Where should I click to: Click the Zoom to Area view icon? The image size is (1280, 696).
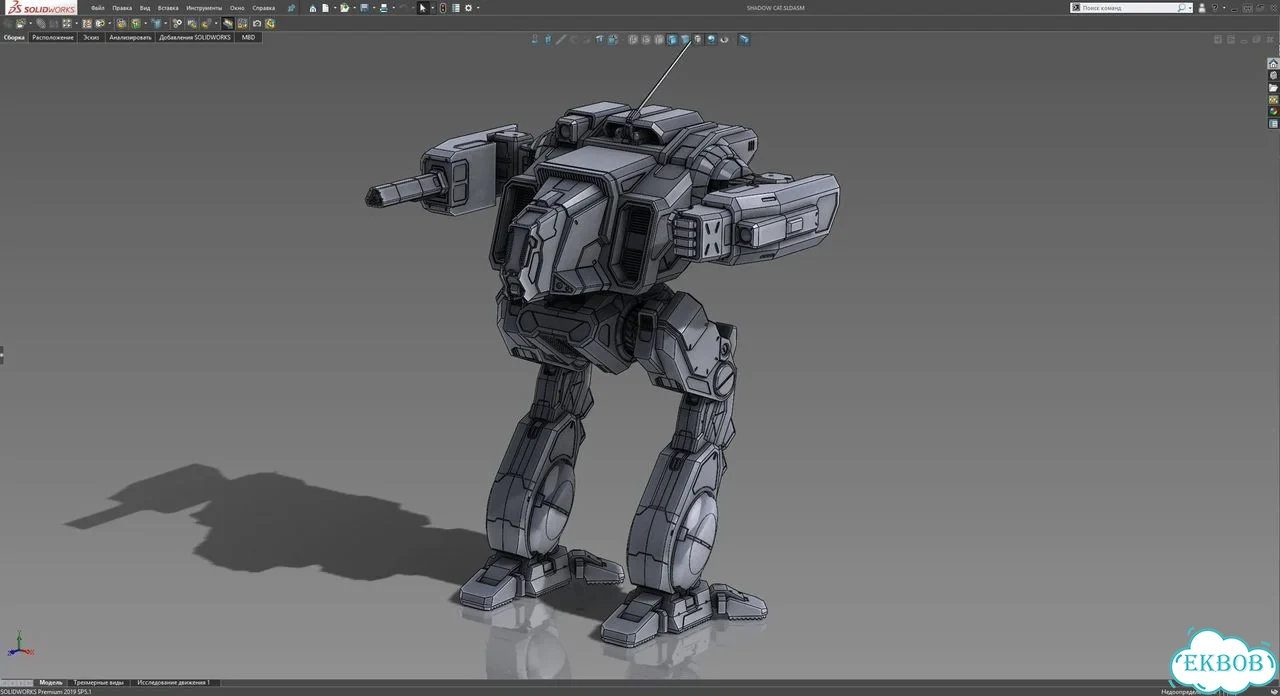548,40
